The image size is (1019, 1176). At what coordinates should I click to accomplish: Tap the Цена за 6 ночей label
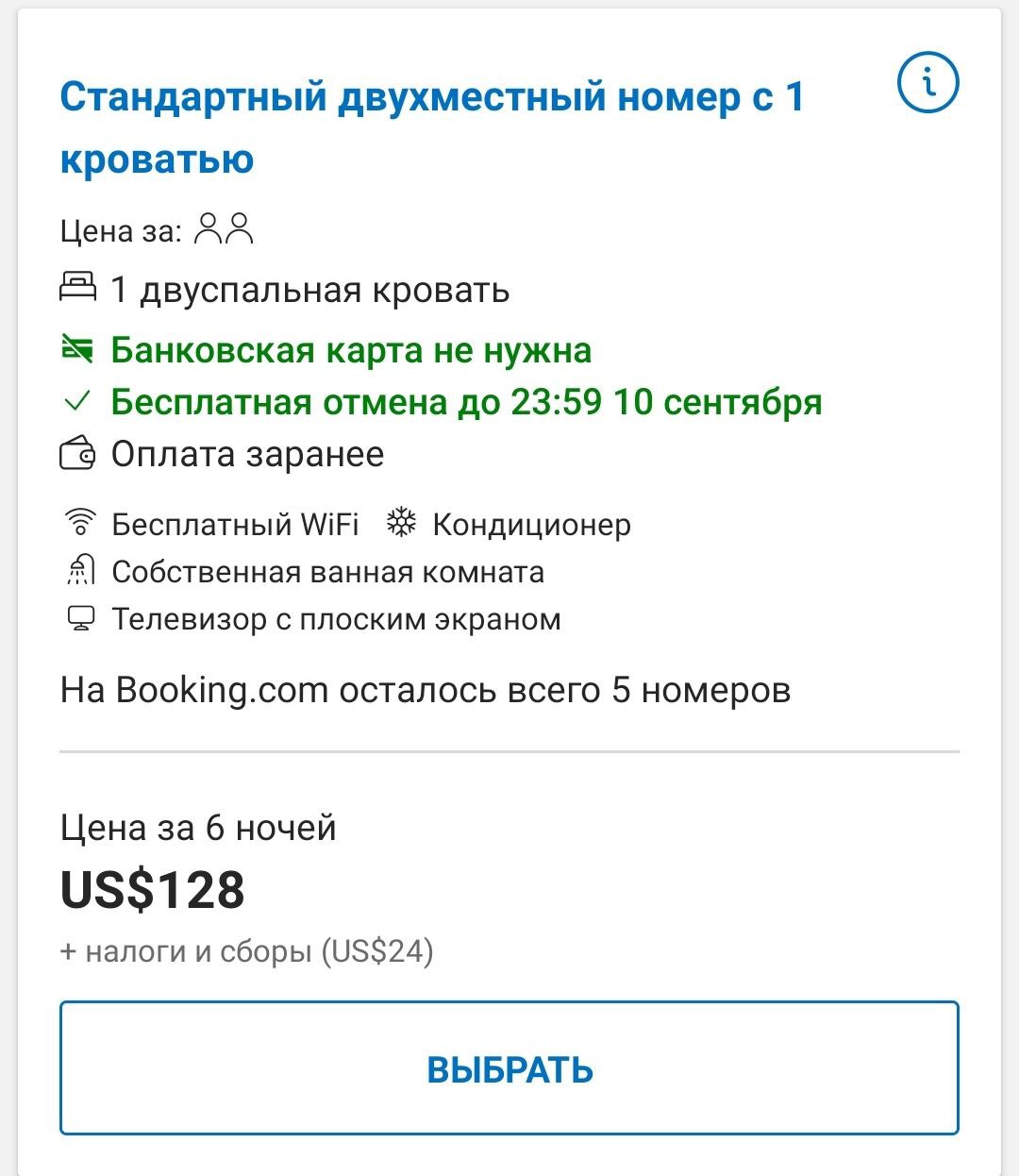coord(198,828)
